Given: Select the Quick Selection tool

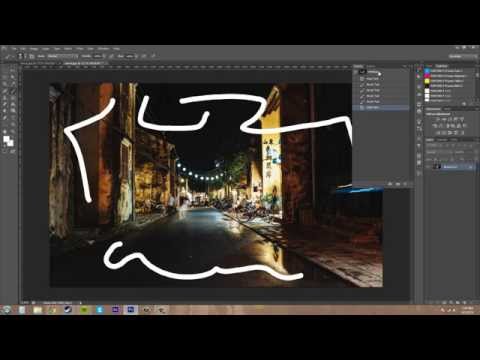Looking at the screenshot, I should click(13, 77).
